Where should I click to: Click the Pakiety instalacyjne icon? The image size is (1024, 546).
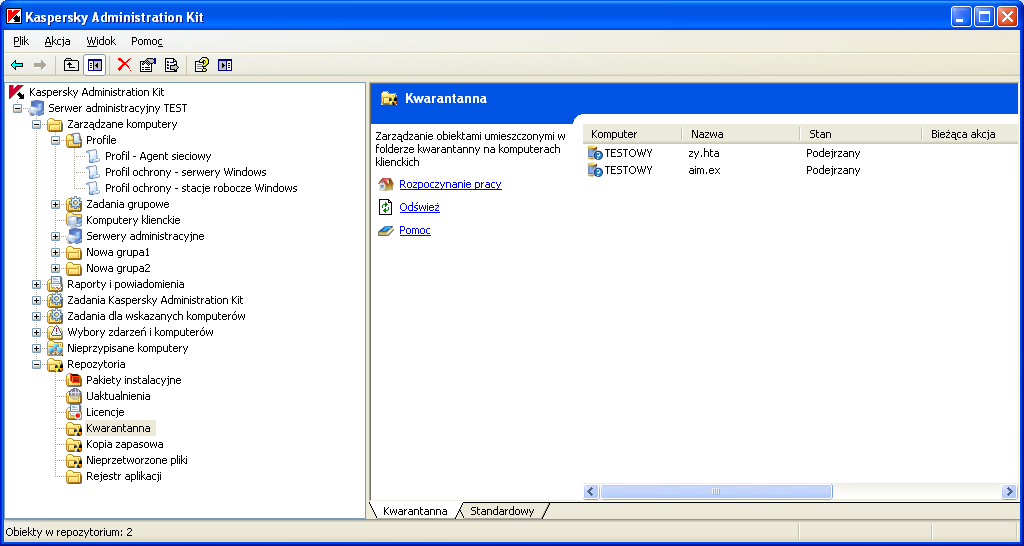coord(74,380)
